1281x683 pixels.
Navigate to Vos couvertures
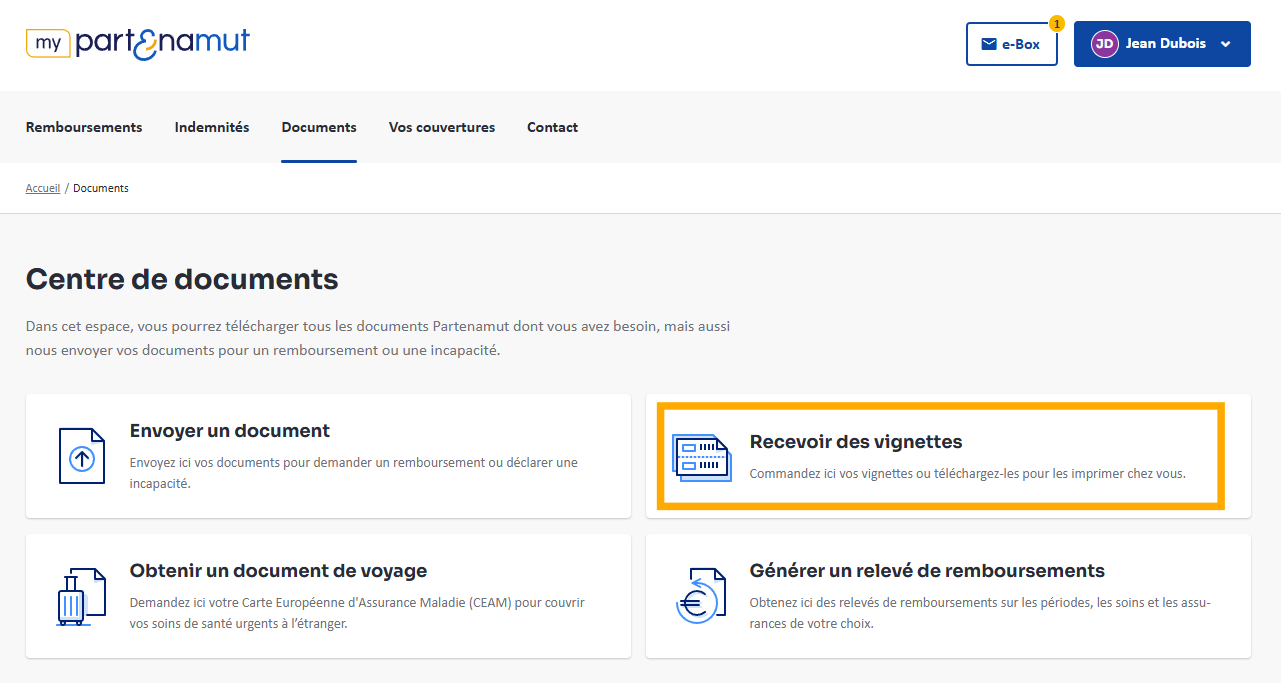pyautogui.click(x=442, y=127)
